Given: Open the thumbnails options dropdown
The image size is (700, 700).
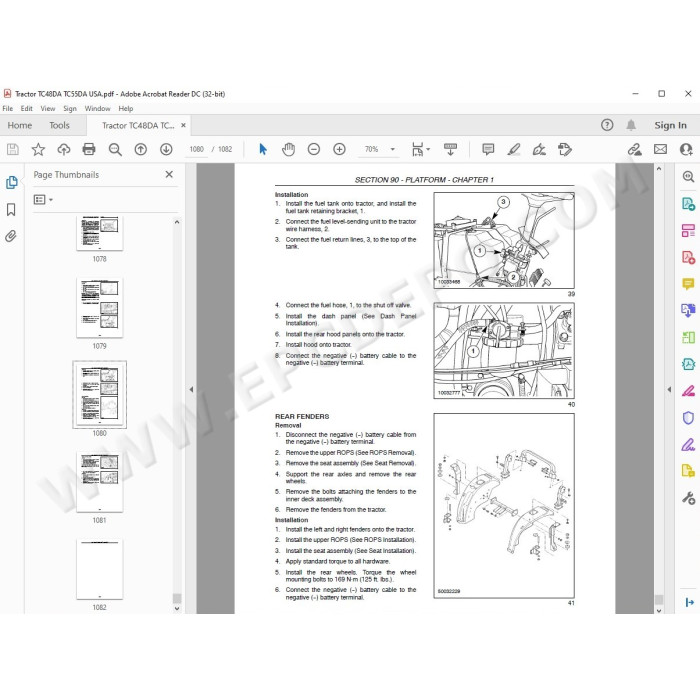Looking at the screenshot, I should tap(43, 200).
